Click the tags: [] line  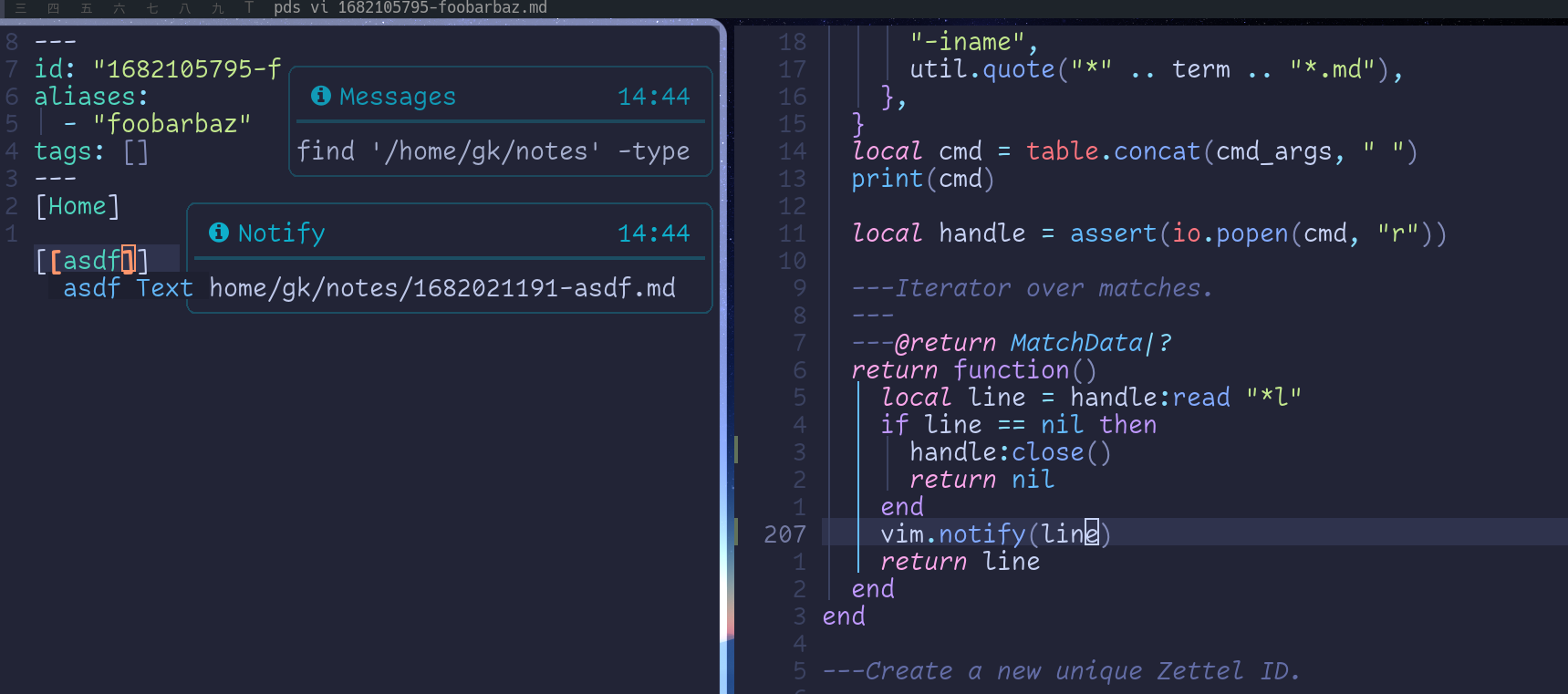click(91, 151)
